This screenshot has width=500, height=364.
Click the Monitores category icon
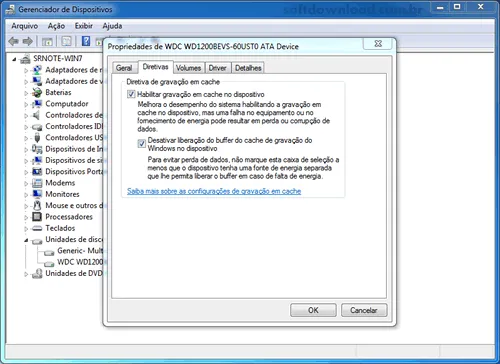coord(37,194)
